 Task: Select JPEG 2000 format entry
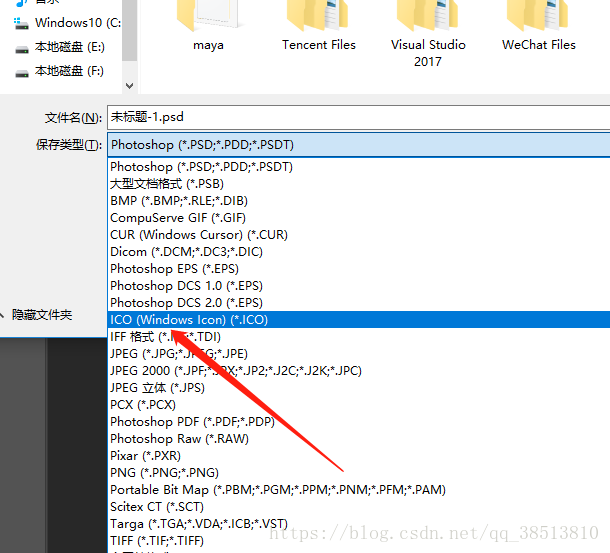pos(359,370)
